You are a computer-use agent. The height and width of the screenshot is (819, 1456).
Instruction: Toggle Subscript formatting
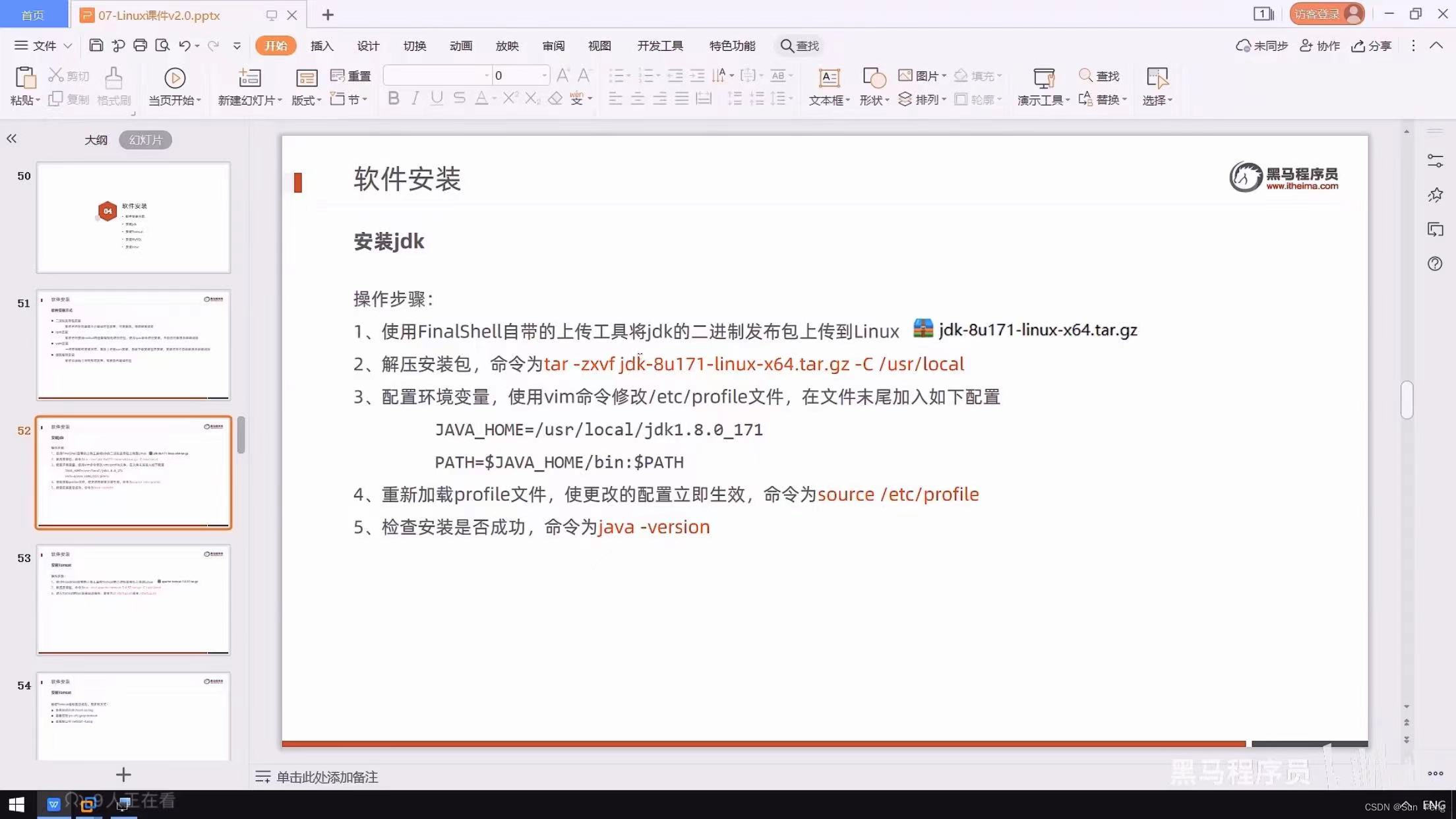click(533, 98)
